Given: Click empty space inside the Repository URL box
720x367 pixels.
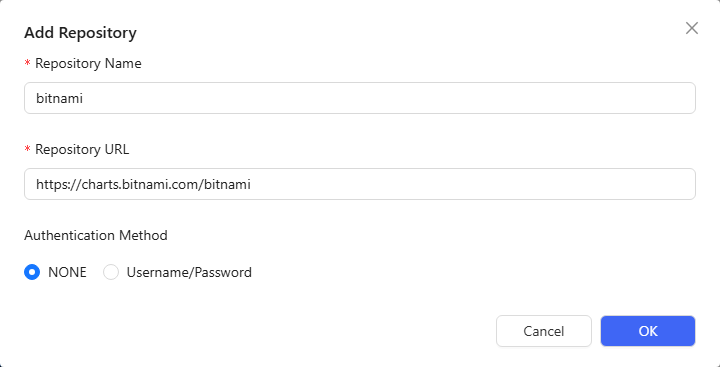Looking at the screenshot, I should click(473, 184).
